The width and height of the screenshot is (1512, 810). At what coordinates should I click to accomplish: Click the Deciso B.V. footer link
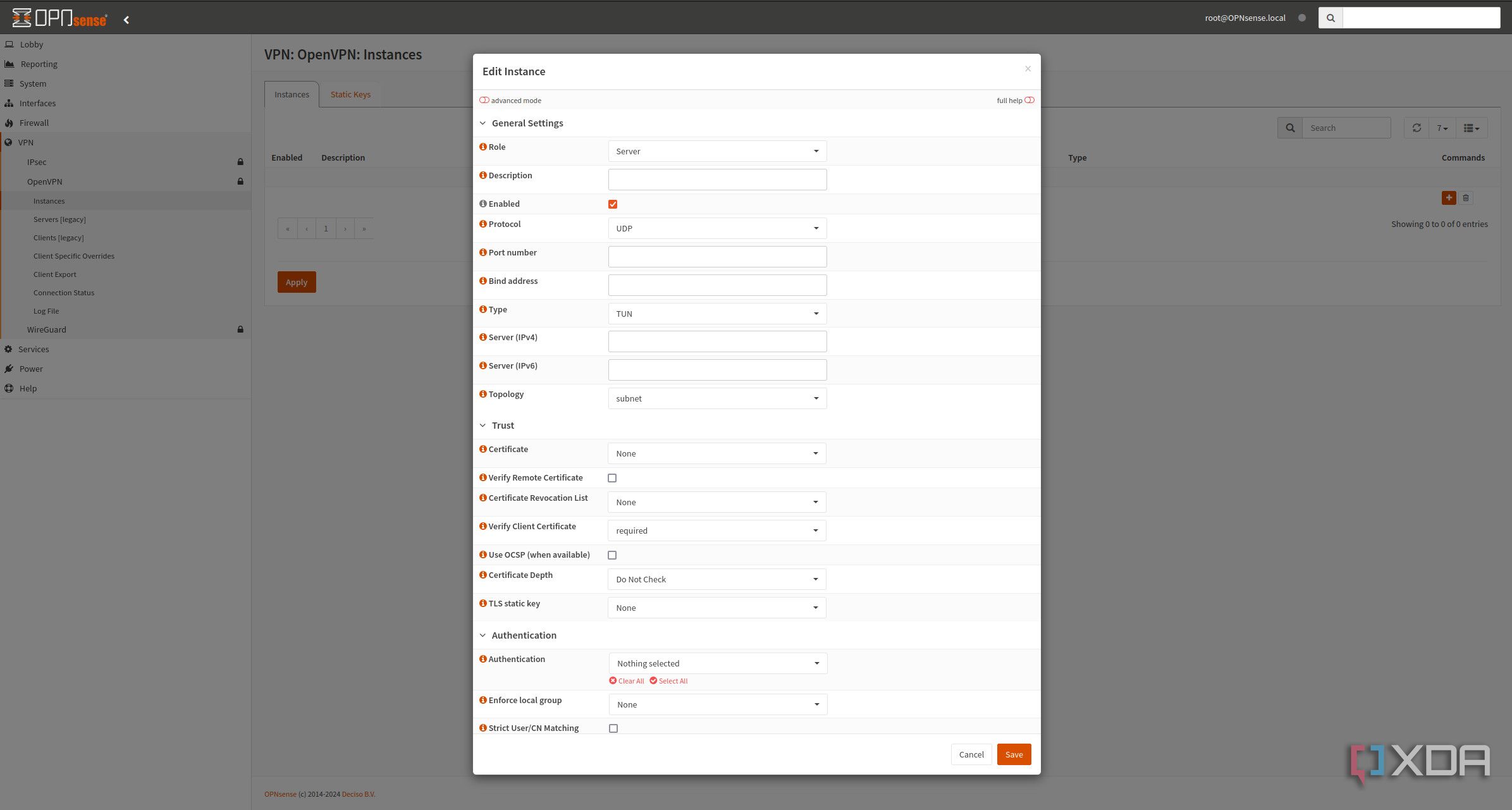359,794
